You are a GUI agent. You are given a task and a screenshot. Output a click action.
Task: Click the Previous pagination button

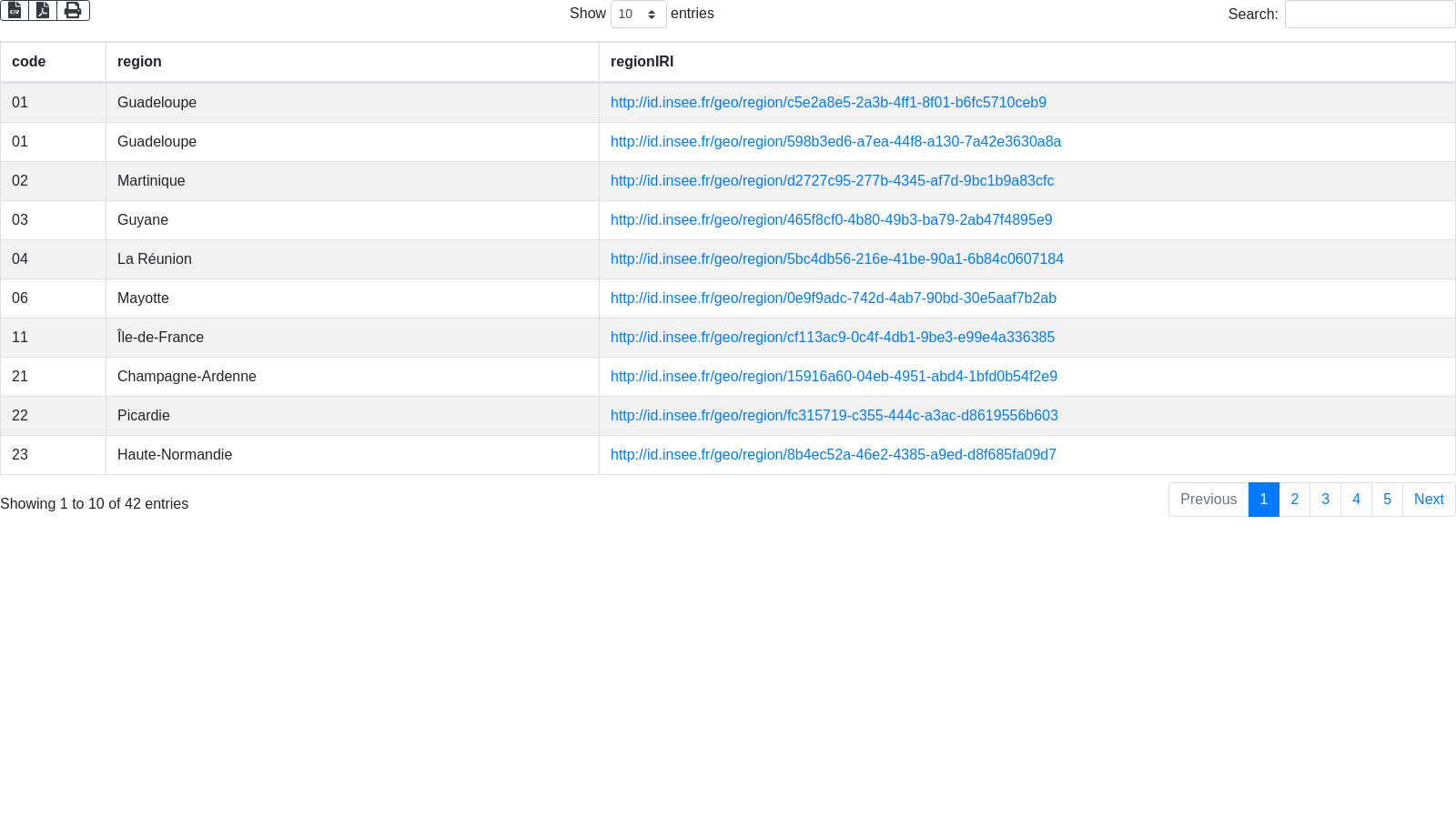pos(1208,500)
